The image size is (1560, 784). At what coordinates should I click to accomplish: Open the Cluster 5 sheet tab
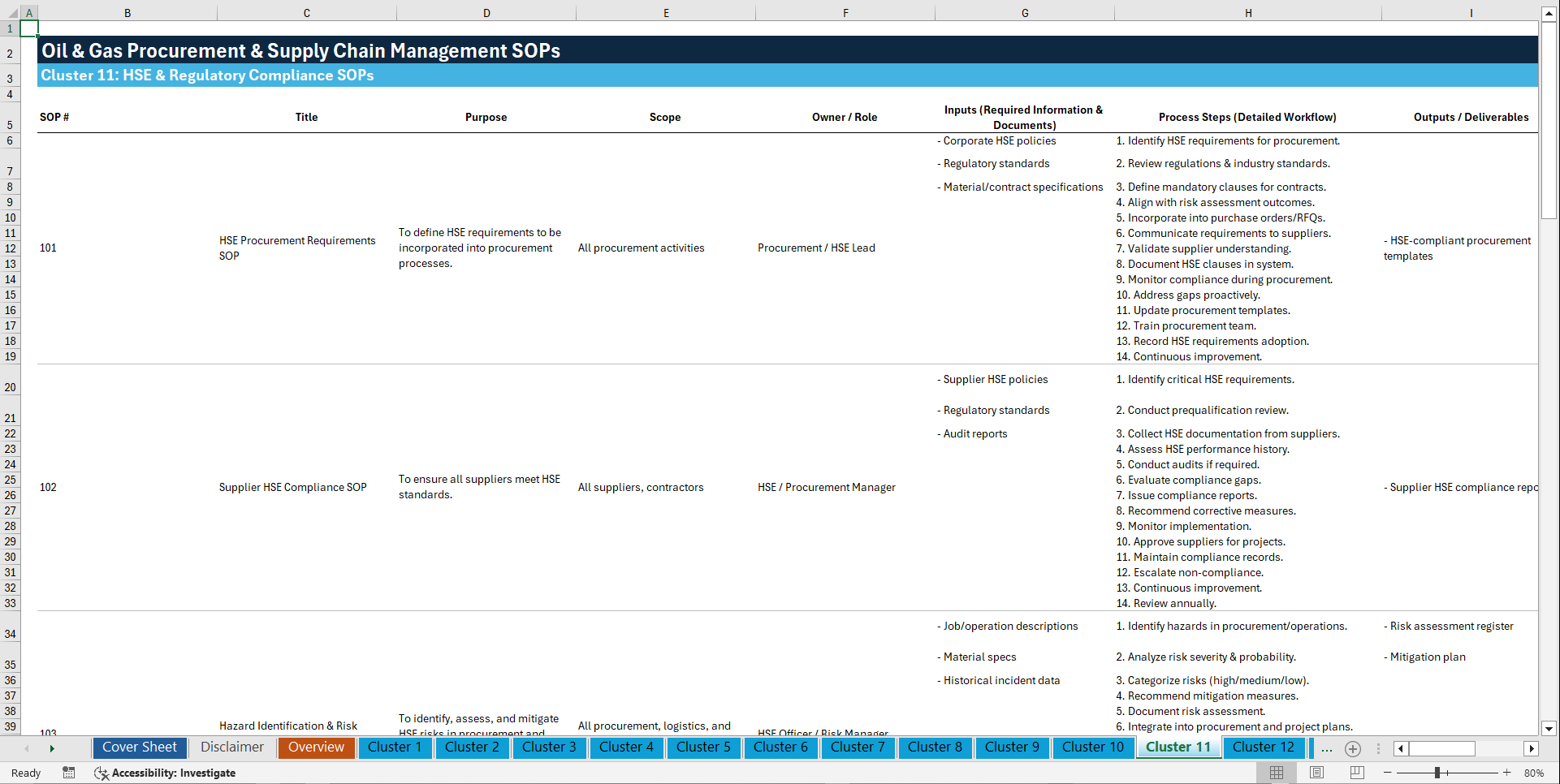(703, 747)
